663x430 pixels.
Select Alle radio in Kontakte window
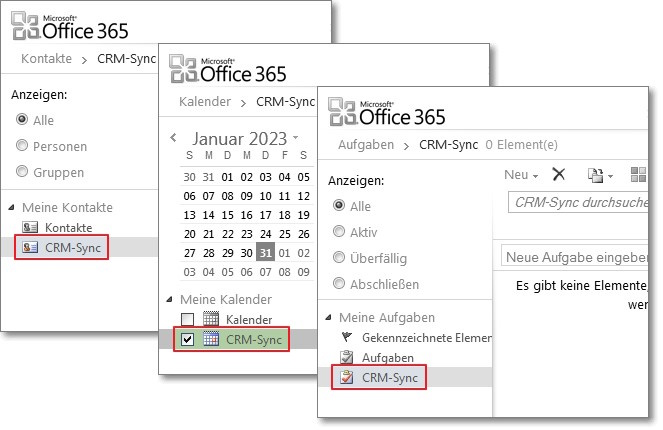(x=22, y=120)
